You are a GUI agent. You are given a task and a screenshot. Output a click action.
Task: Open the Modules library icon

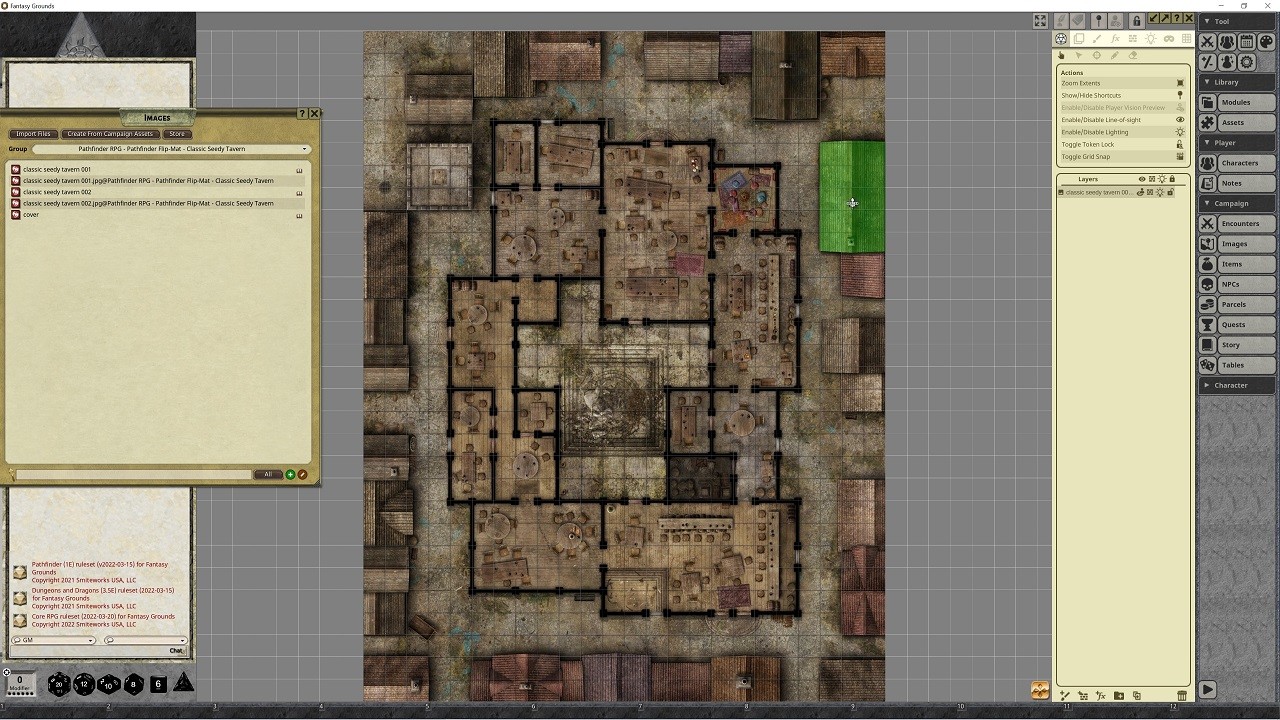click(x=1207, y=102)
